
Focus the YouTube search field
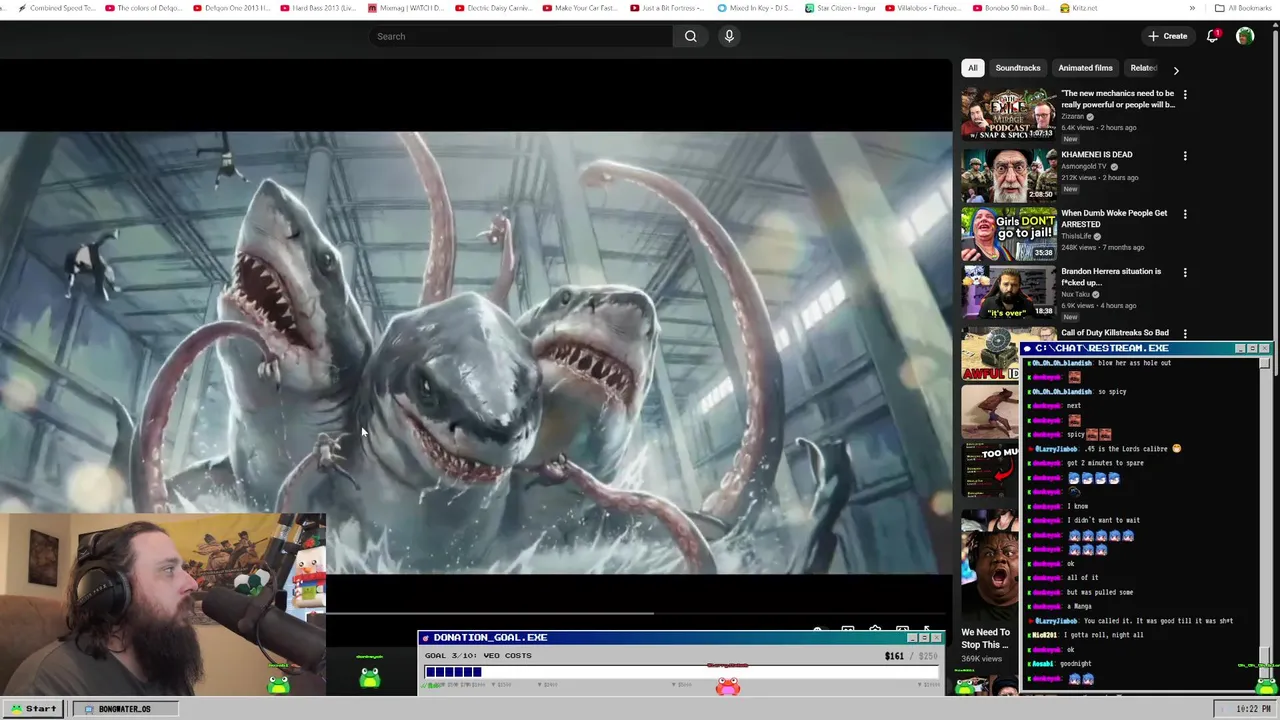(x=522, y=36)
